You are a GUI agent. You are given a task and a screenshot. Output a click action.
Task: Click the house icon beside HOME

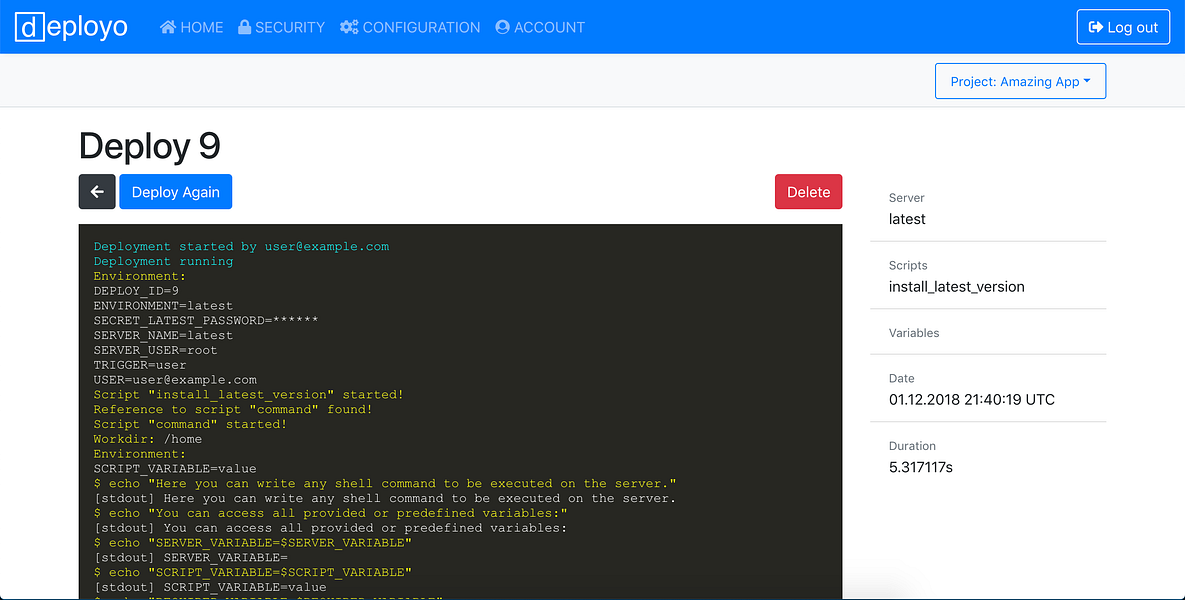click(x=168, y=27)
